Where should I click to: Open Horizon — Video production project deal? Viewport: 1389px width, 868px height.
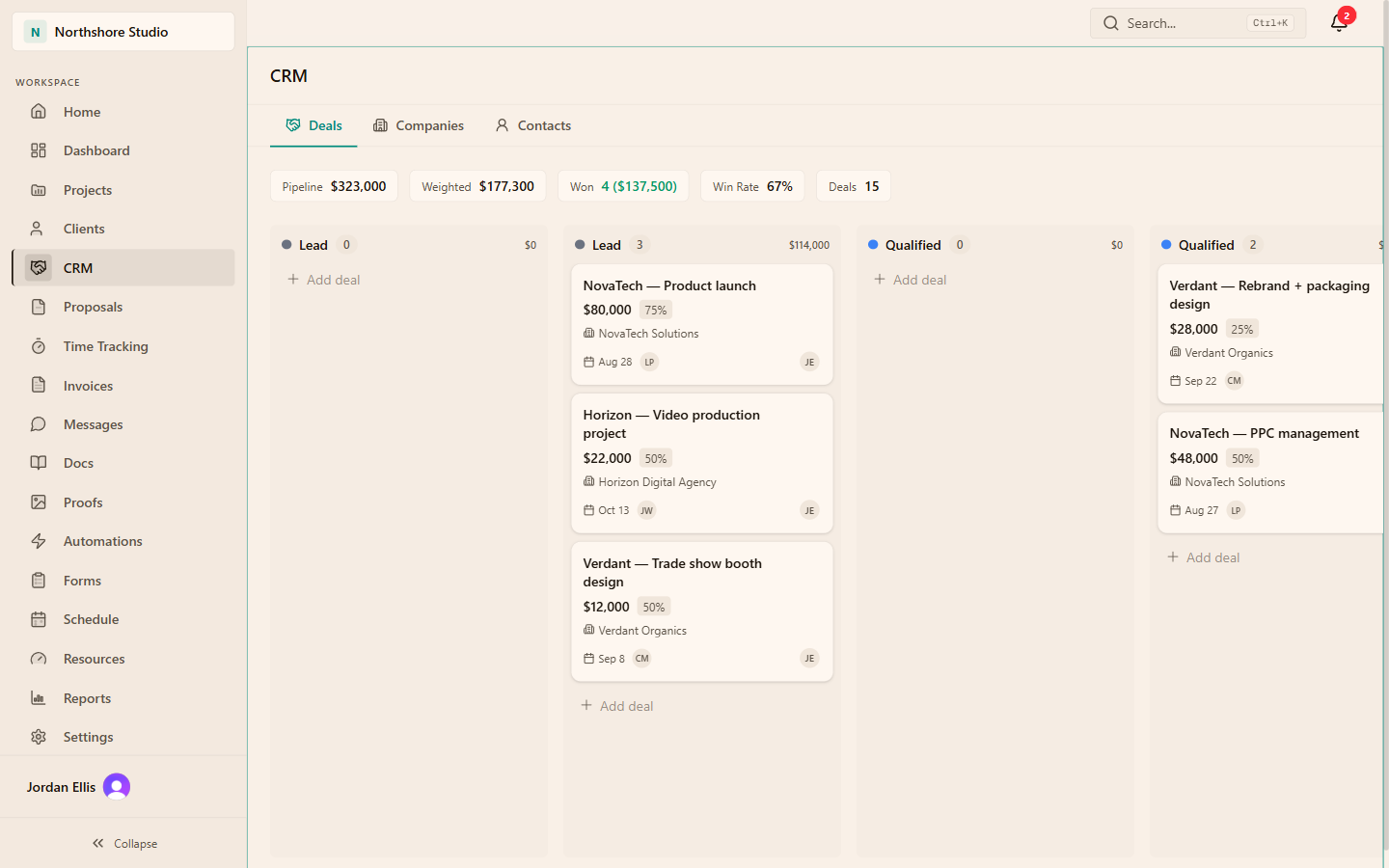click(702, 463)
